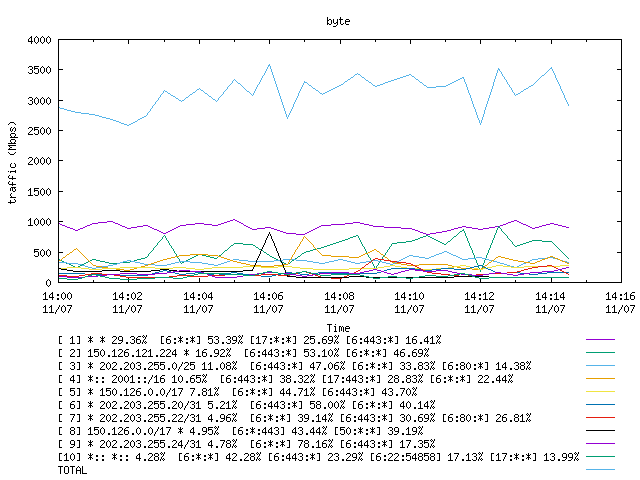Viewport: 640px width, 480px height.
Task: Click green line sample for legend row [10]
Action: pos(600,457)
